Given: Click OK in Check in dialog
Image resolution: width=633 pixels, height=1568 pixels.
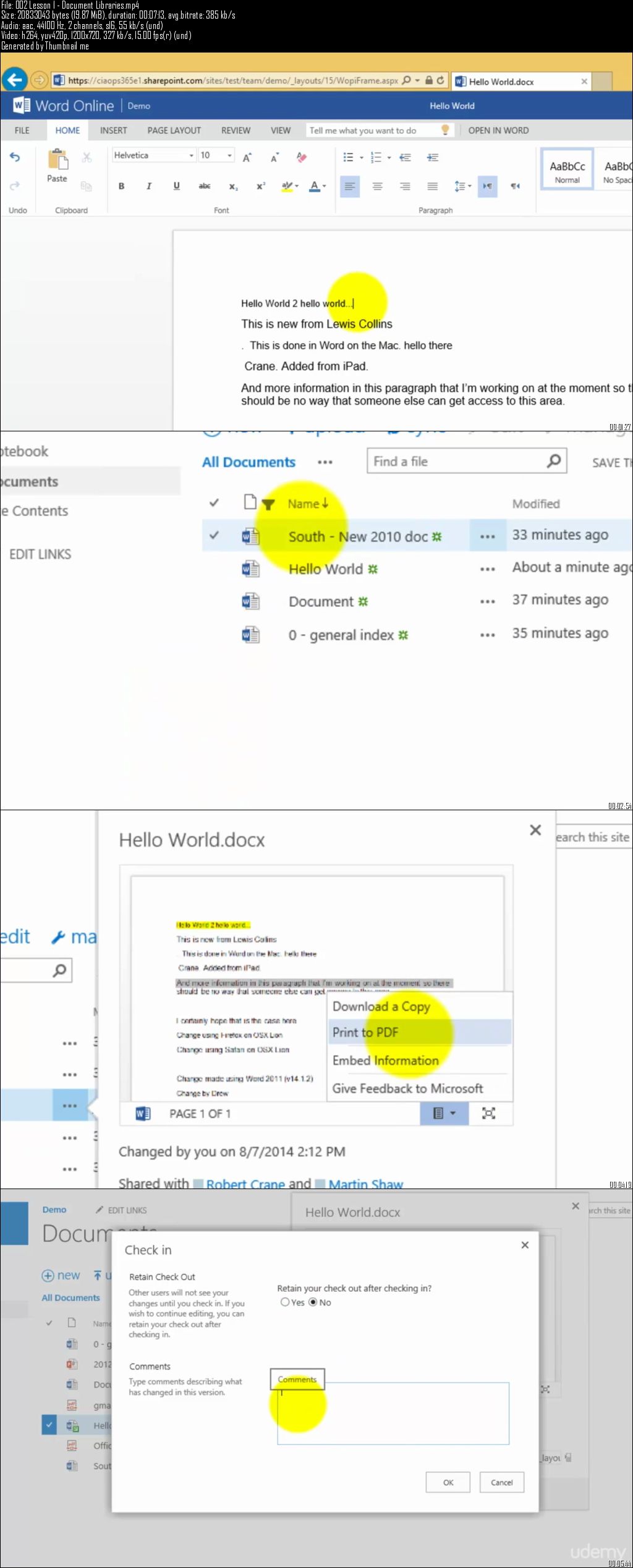Looking at the screenshot, I should tap(448, 1482).
